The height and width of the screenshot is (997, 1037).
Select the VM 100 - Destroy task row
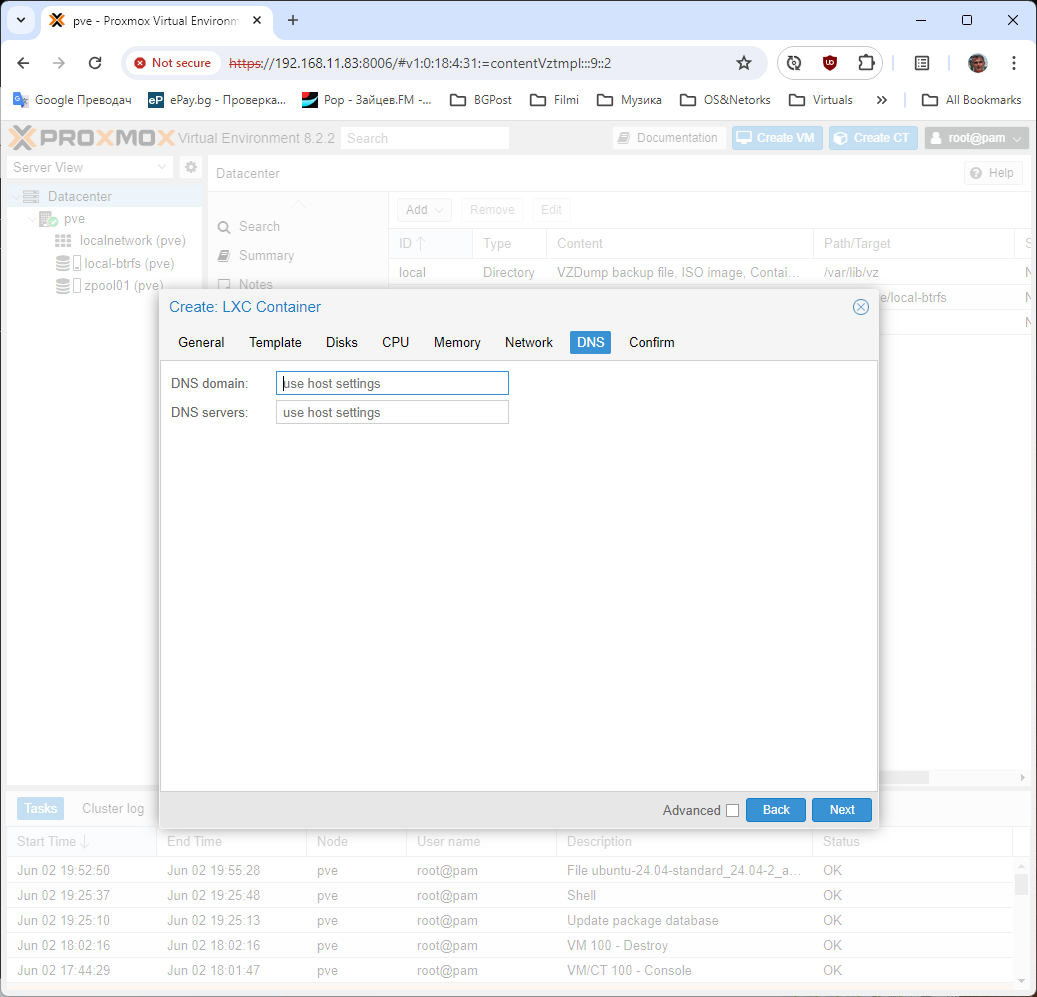click(x=510, y=945)
